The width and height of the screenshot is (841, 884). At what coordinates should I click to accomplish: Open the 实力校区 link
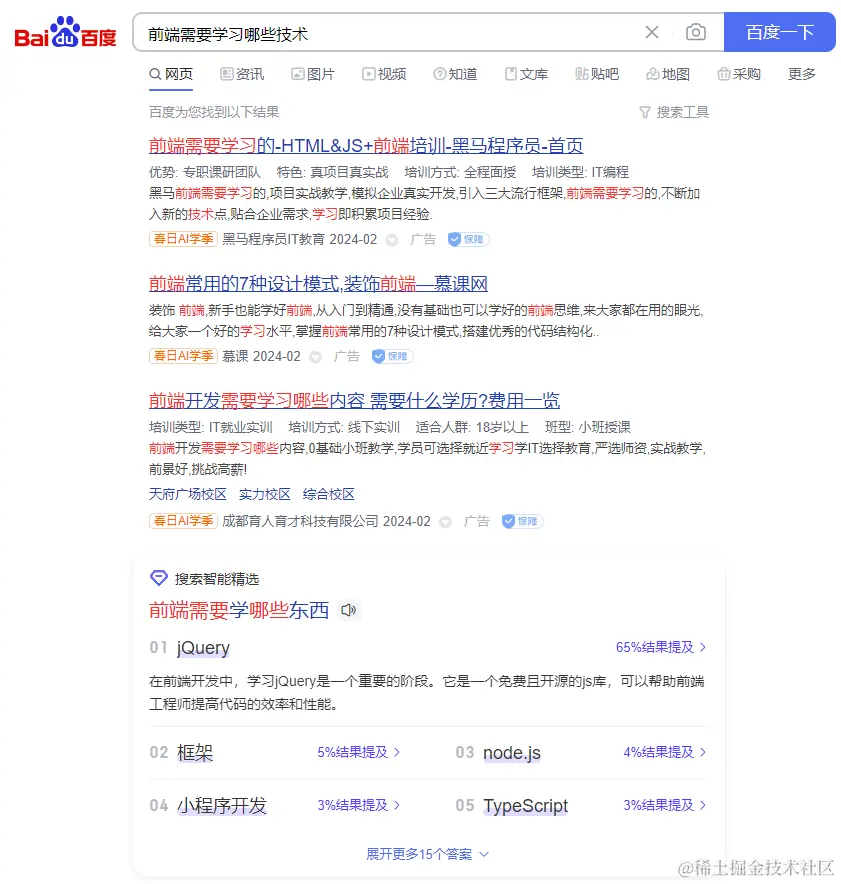(x=264, y=494)
